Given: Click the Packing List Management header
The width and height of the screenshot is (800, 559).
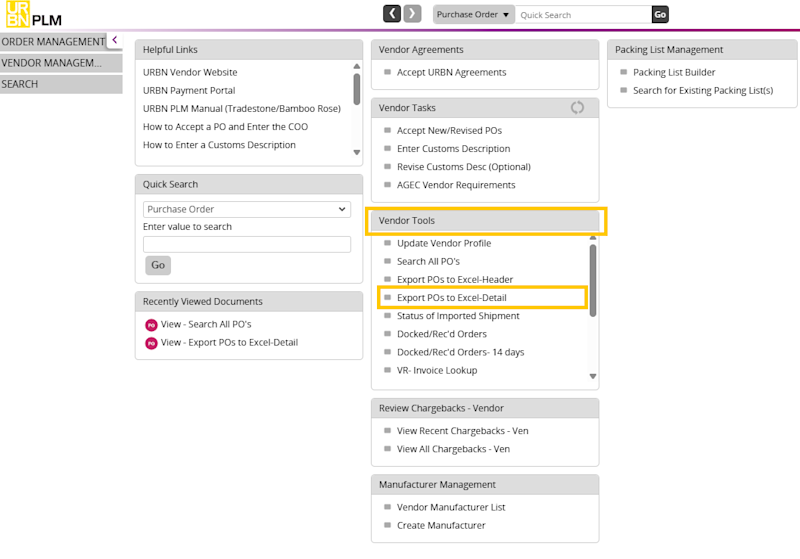Looking at the screenshot, I should click(702, 49).
